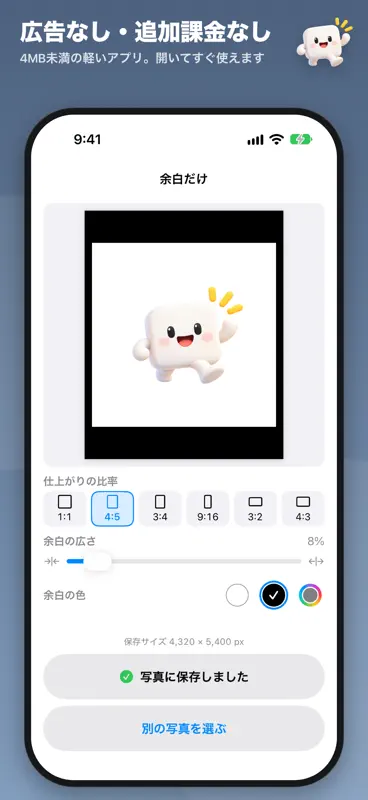Click the 広告なし・追加課金なし headline
The image size is (368, 800).
[x=145, y=33]
